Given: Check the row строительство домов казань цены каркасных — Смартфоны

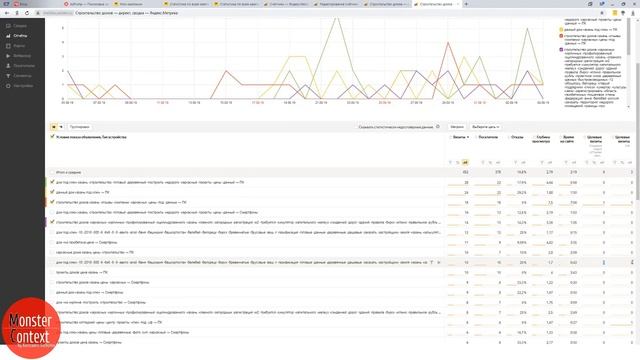Looking at the screenshot, I should [52, 282].
